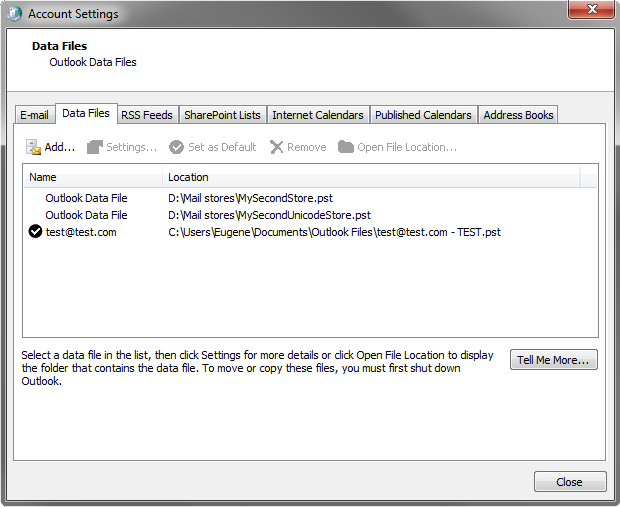The width and height of the screenshot is (620, 507).
Task: Click the Open File Location... label
Action: coord(407,147)
